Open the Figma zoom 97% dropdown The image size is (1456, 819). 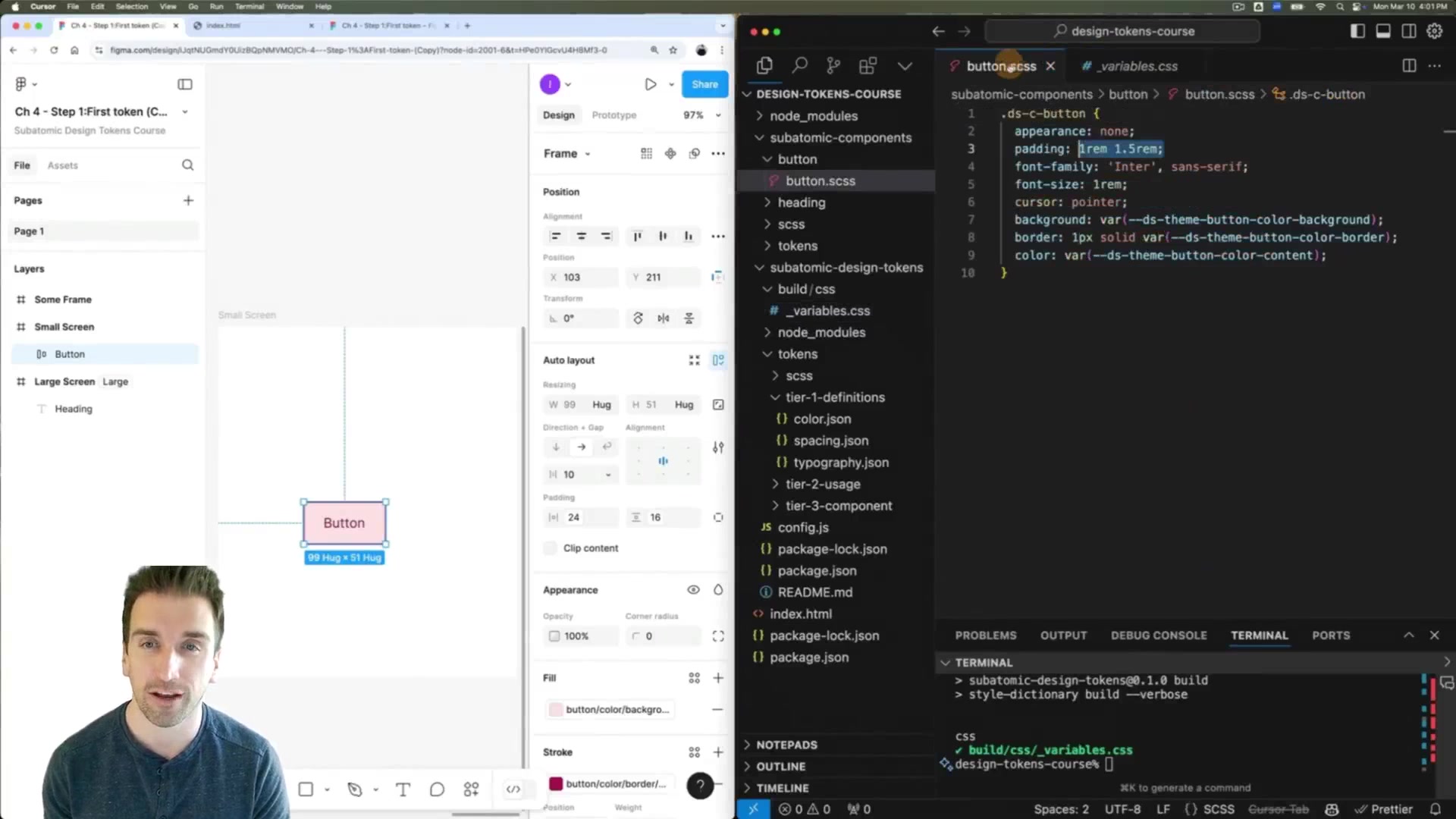pos(702,115)
